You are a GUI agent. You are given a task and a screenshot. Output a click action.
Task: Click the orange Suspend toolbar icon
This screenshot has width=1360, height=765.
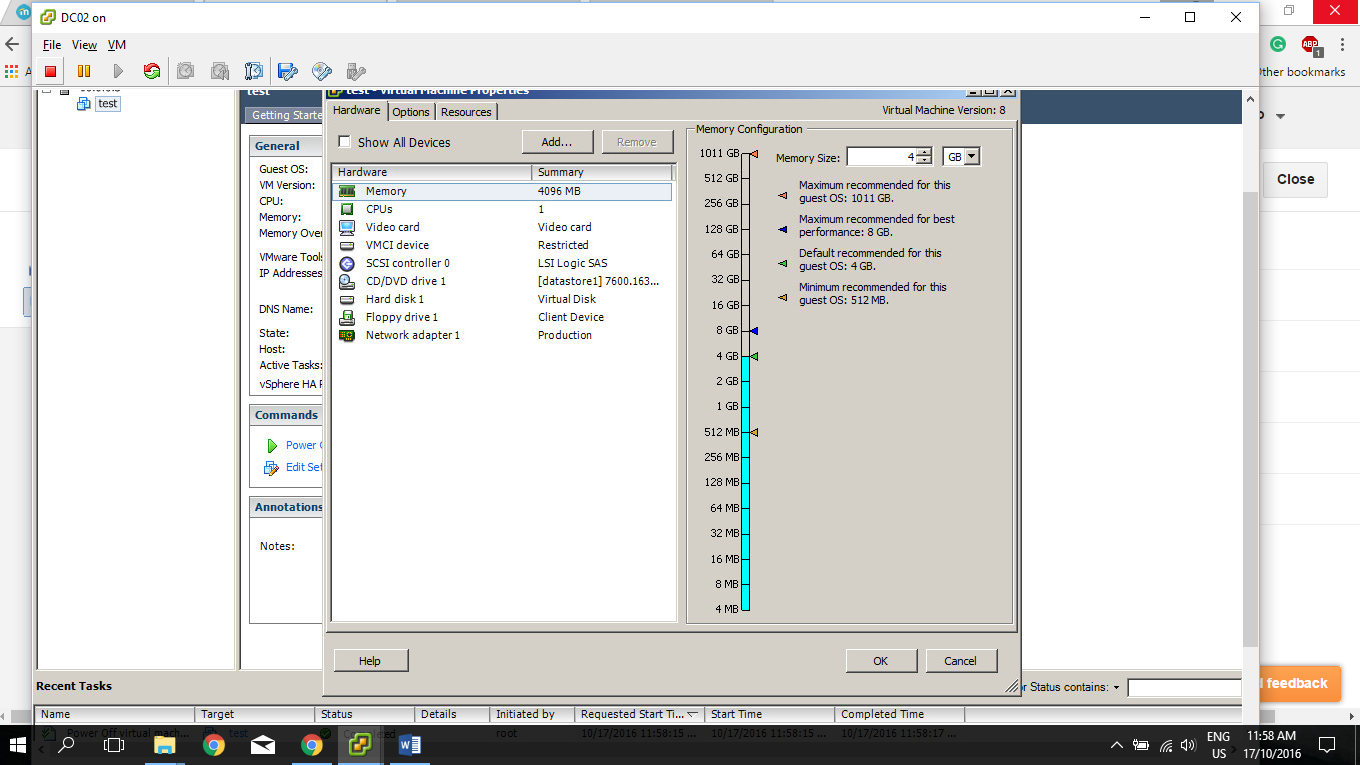84,71
